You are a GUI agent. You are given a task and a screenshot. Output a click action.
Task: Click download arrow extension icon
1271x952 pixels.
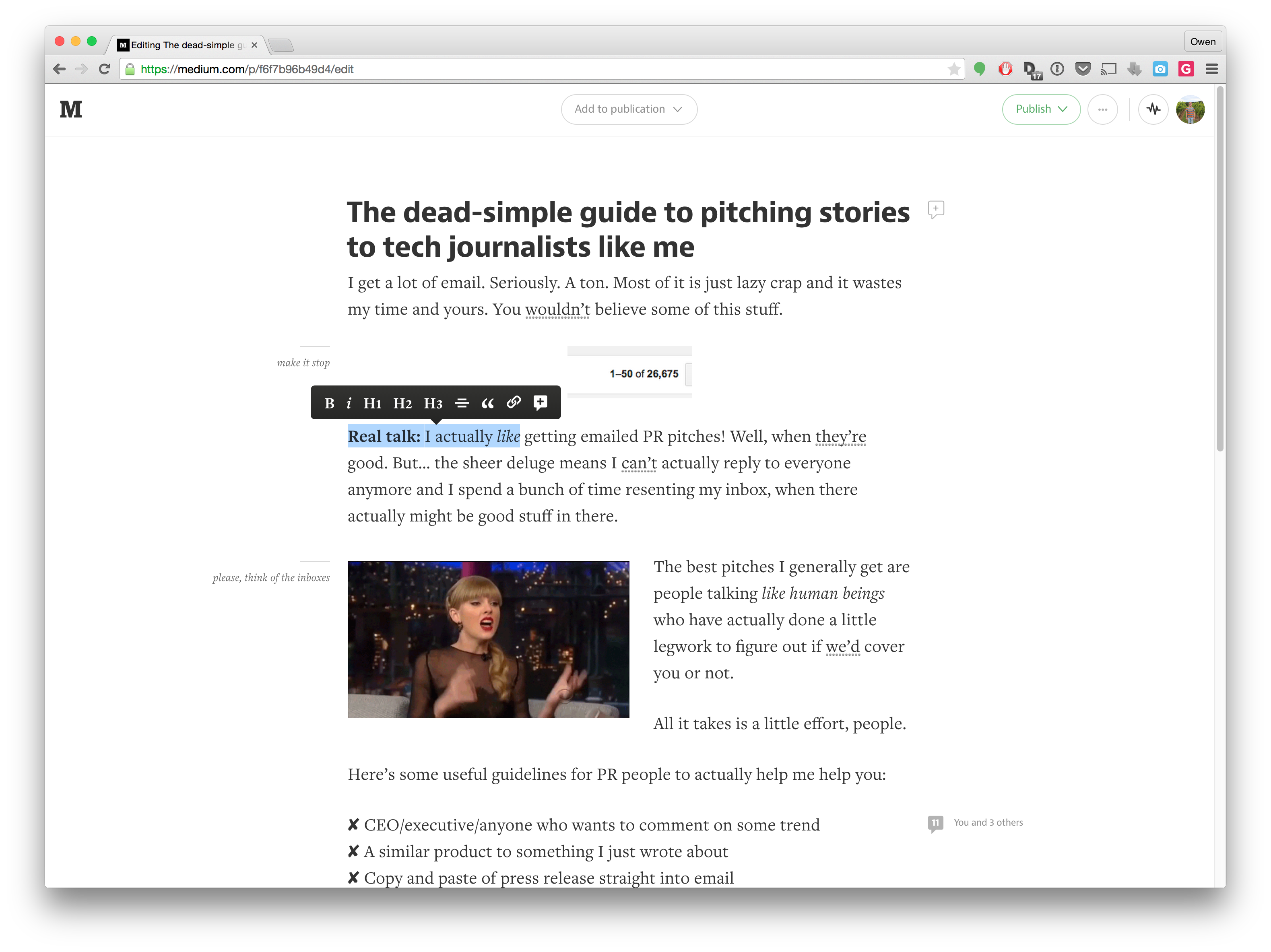(1134, 69)
